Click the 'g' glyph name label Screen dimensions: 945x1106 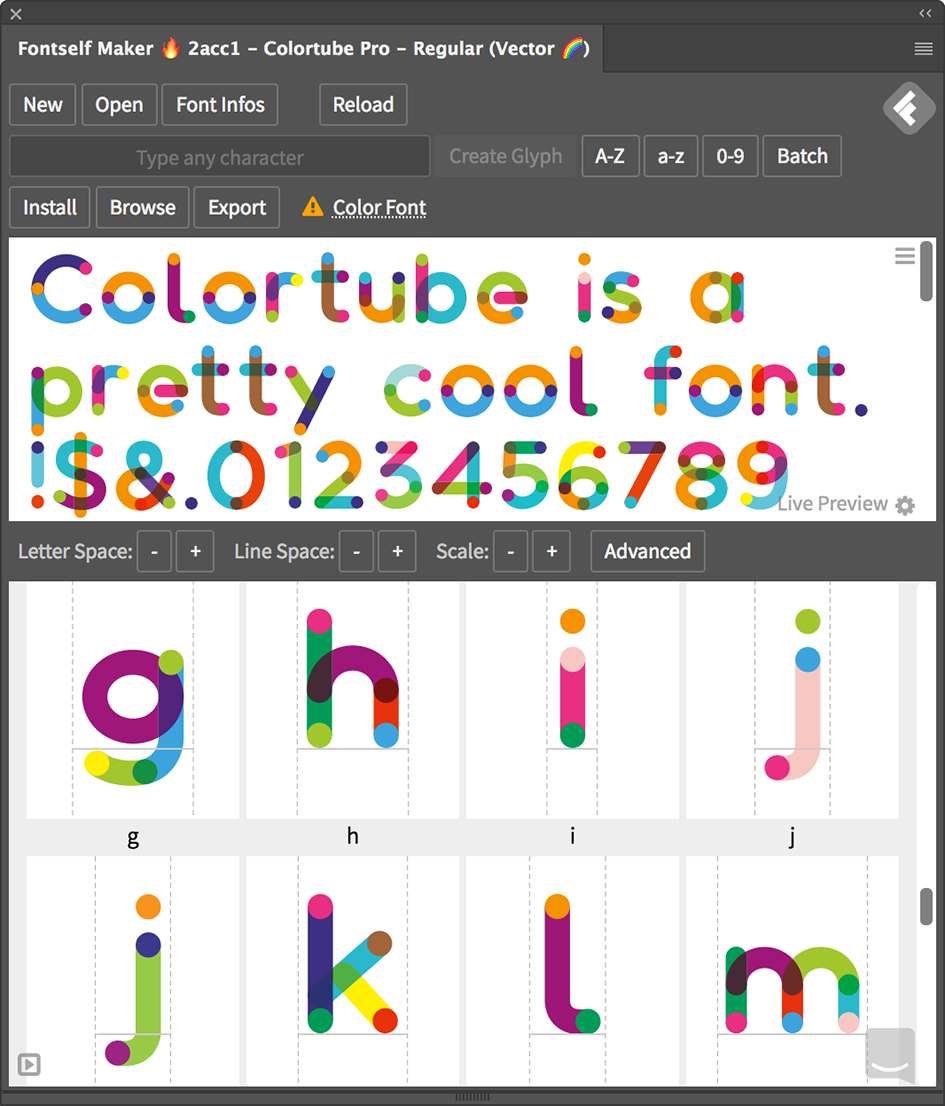click(x=133, y=838)
